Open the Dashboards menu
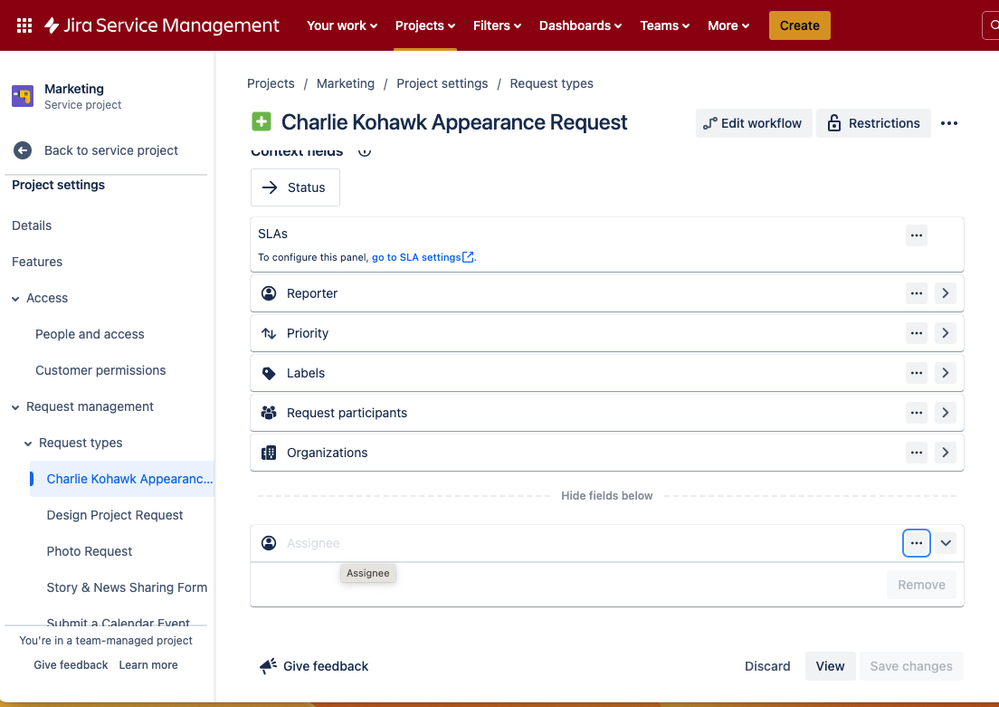Viewport: 999px width, 707px height. click(x=580, y=25)
